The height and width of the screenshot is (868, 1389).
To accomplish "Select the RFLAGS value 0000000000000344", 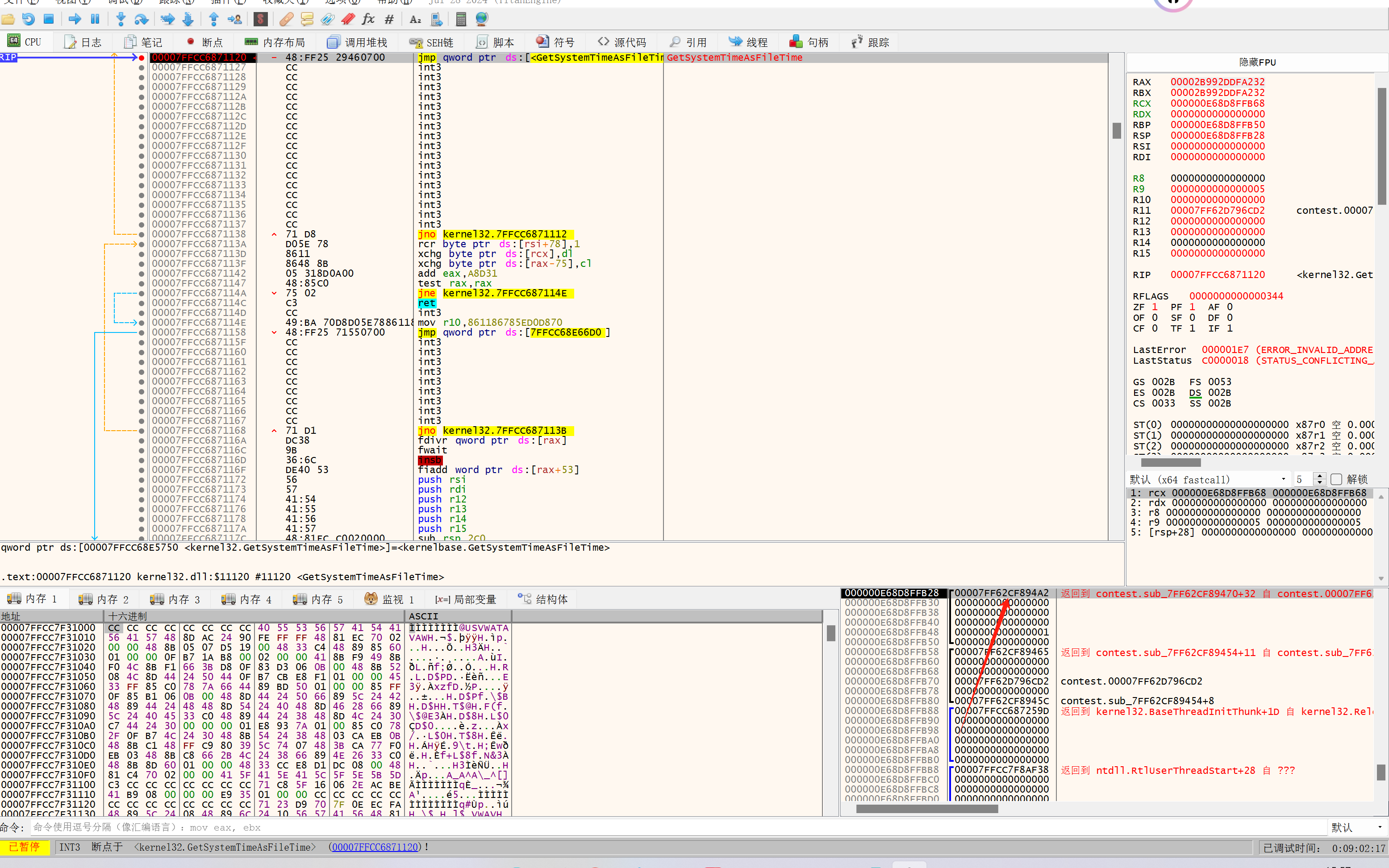I will click(x=1236, y=296).
